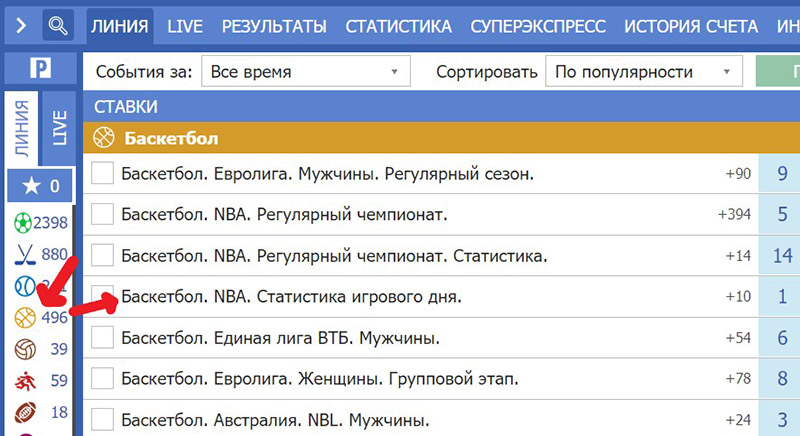Select the American football icon with 18
This screenshot has height=436, width=800.
click(25, 412)
